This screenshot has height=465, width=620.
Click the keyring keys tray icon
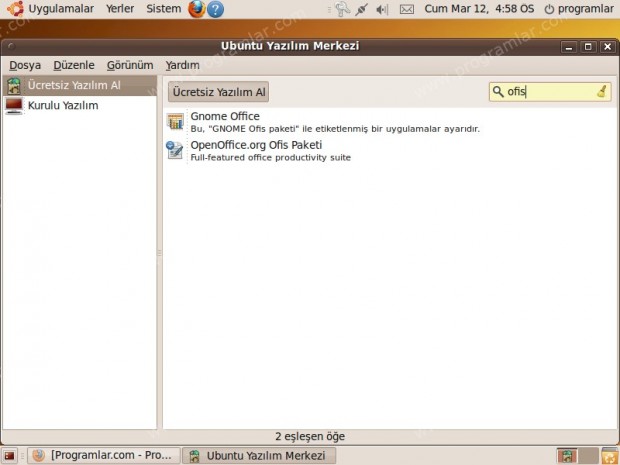coord(342,9)
